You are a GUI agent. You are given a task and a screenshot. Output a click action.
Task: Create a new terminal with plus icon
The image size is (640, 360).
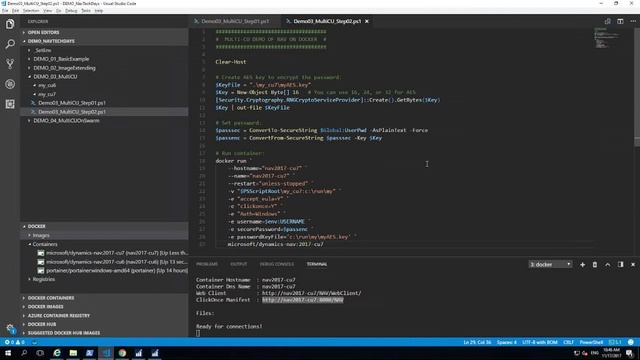[x=582, y=264]
